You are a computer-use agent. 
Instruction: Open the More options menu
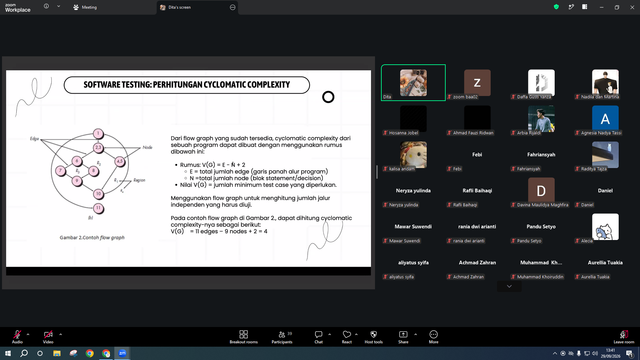click(x=433, y=337)
